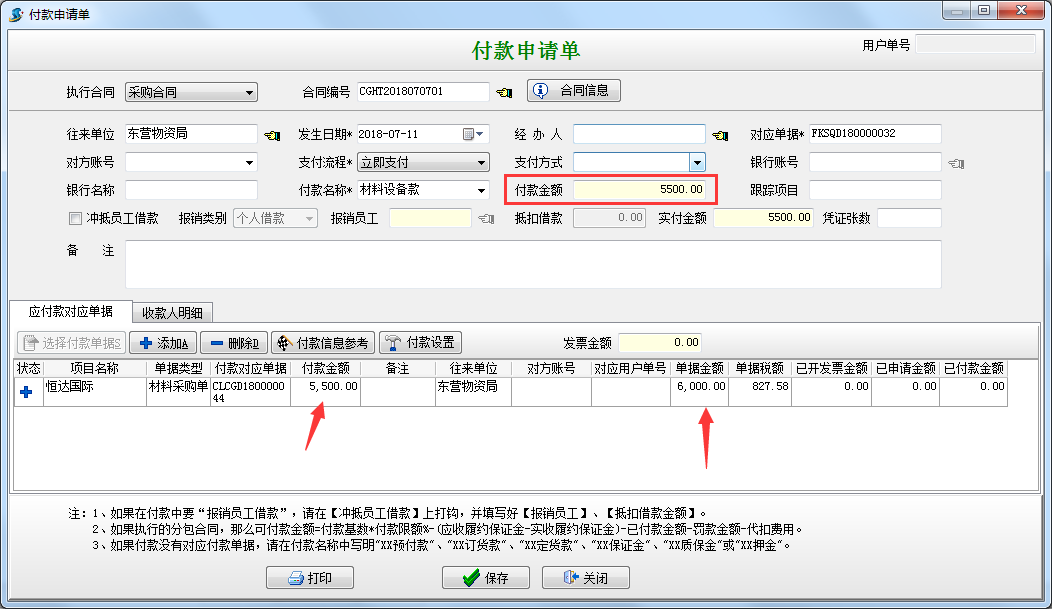Click the lookup hand icon beside 经办人
Screen dimensions: 1052x609
[721, 135]
